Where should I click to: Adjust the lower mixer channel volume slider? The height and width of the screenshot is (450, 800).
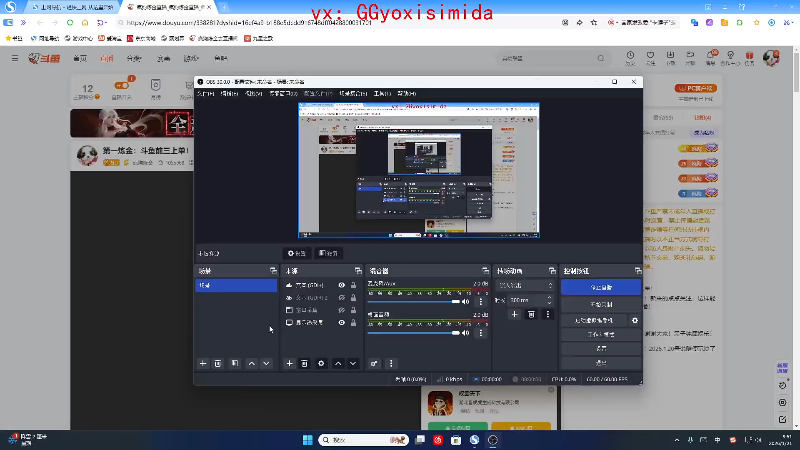point(413,333)
